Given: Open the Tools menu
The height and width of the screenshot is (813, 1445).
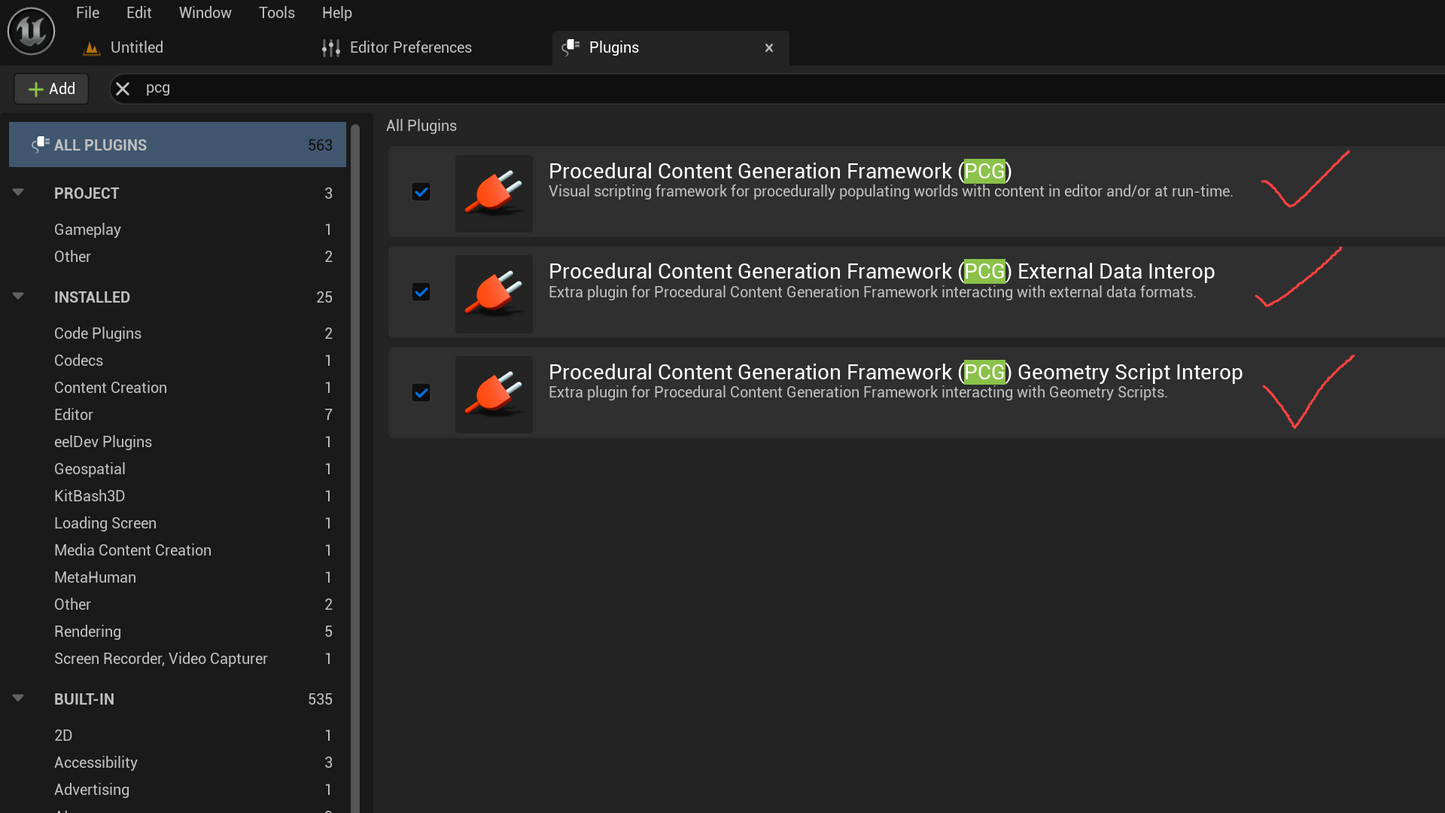Looking at the screenshot, I should [x=277, y=13].
